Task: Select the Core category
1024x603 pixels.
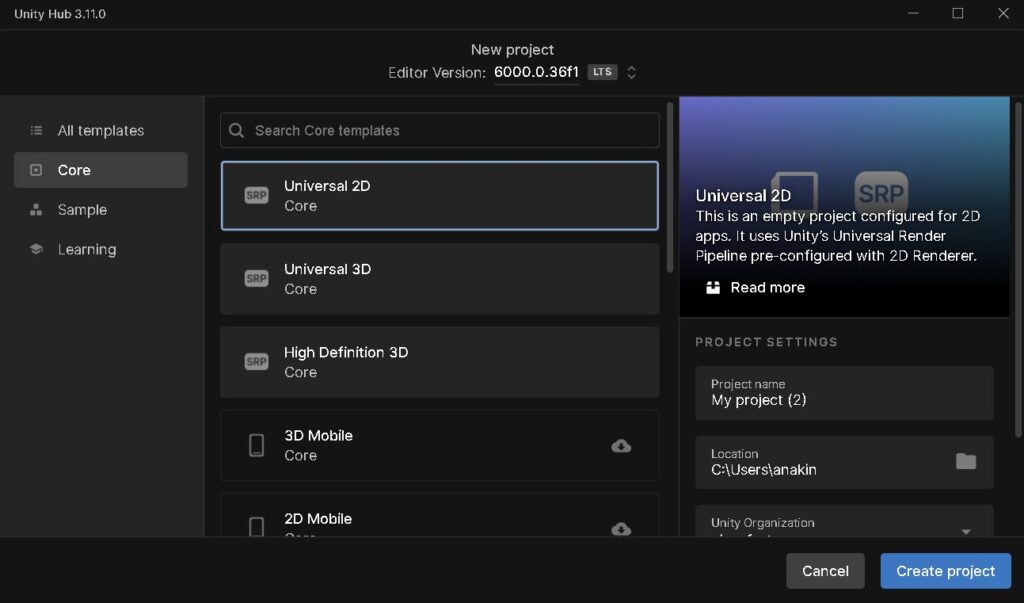Action: tap(101, 170)
